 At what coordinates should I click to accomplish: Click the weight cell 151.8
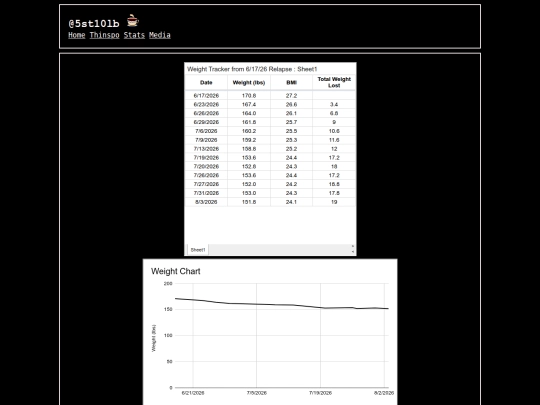click(249, 202)
